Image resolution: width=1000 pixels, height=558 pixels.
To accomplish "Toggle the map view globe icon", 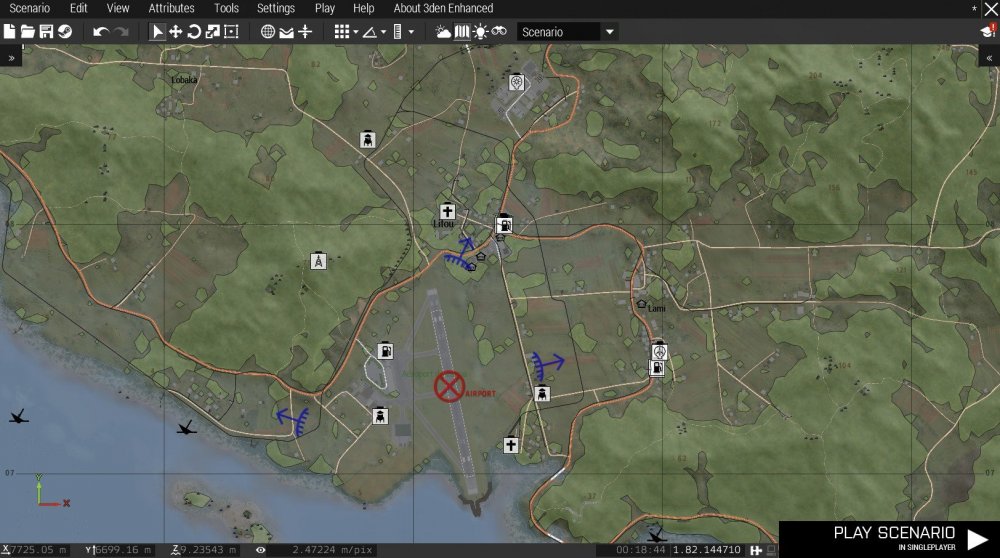I will (x=268, y=32).
